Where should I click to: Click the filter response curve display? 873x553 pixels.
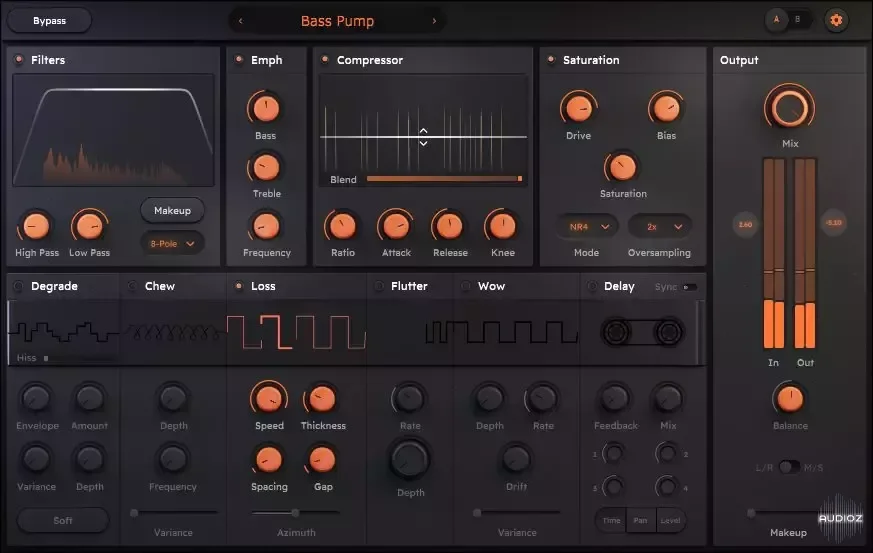coord(114,130)
